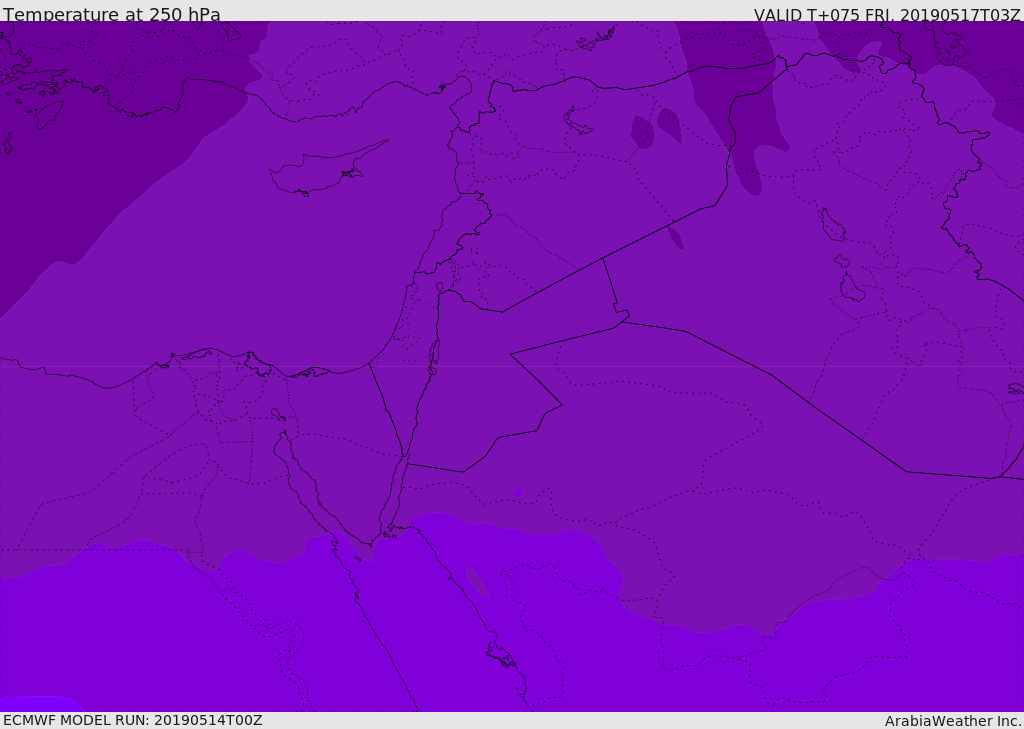Click the 'VALID T+075 FRI. 20190517T03Z' label
The height and width of the screenshot is (729, 1024).
pos(886,14)
